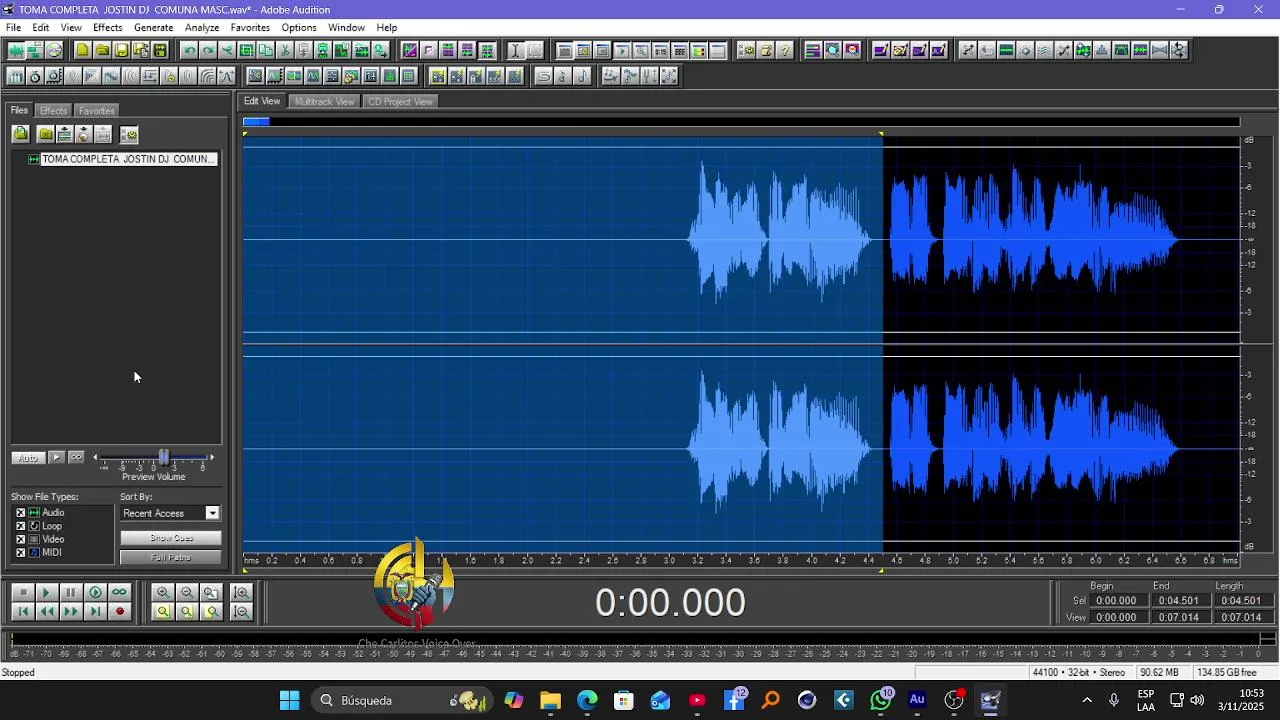Switch to the Effects panel tab

[53, 110]
